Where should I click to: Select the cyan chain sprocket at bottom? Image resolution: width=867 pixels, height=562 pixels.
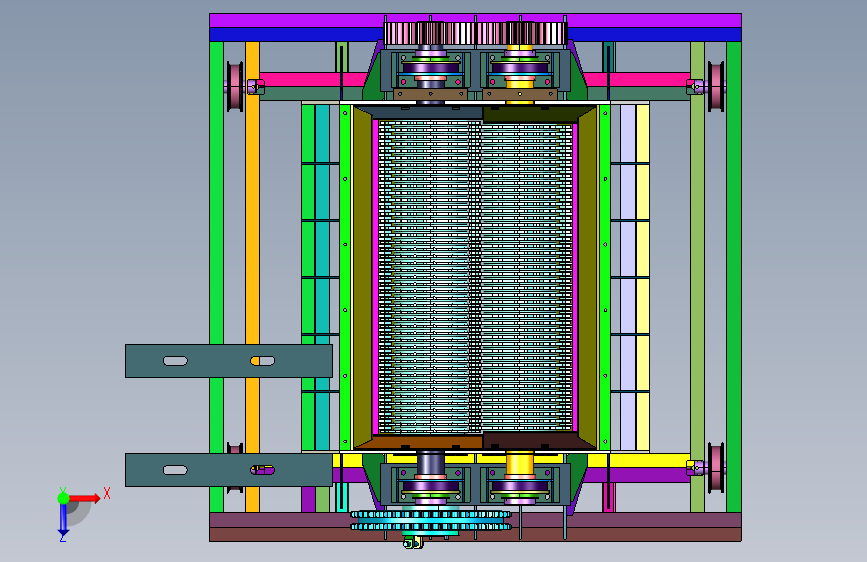pos(431,521)
